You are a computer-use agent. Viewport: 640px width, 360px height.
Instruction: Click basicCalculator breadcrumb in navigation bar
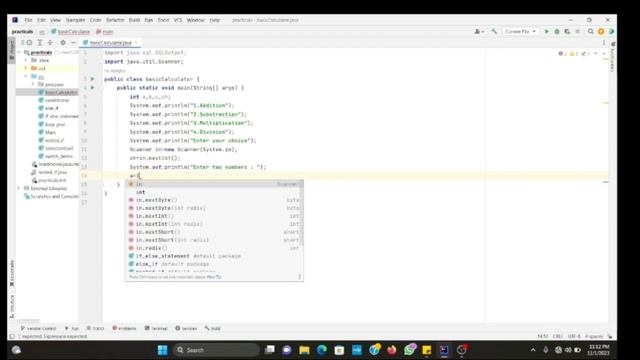[71, 31]
